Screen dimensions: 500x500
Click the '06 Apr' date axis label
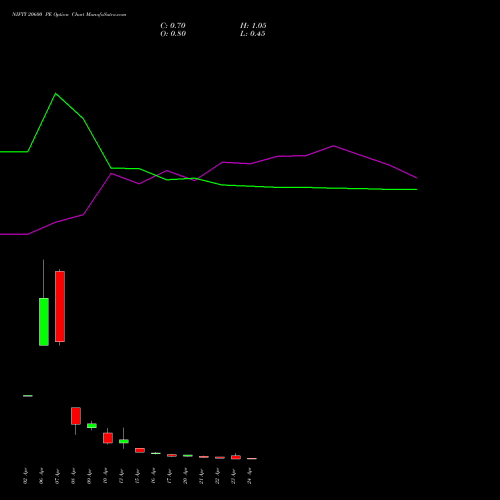(41, 476)
